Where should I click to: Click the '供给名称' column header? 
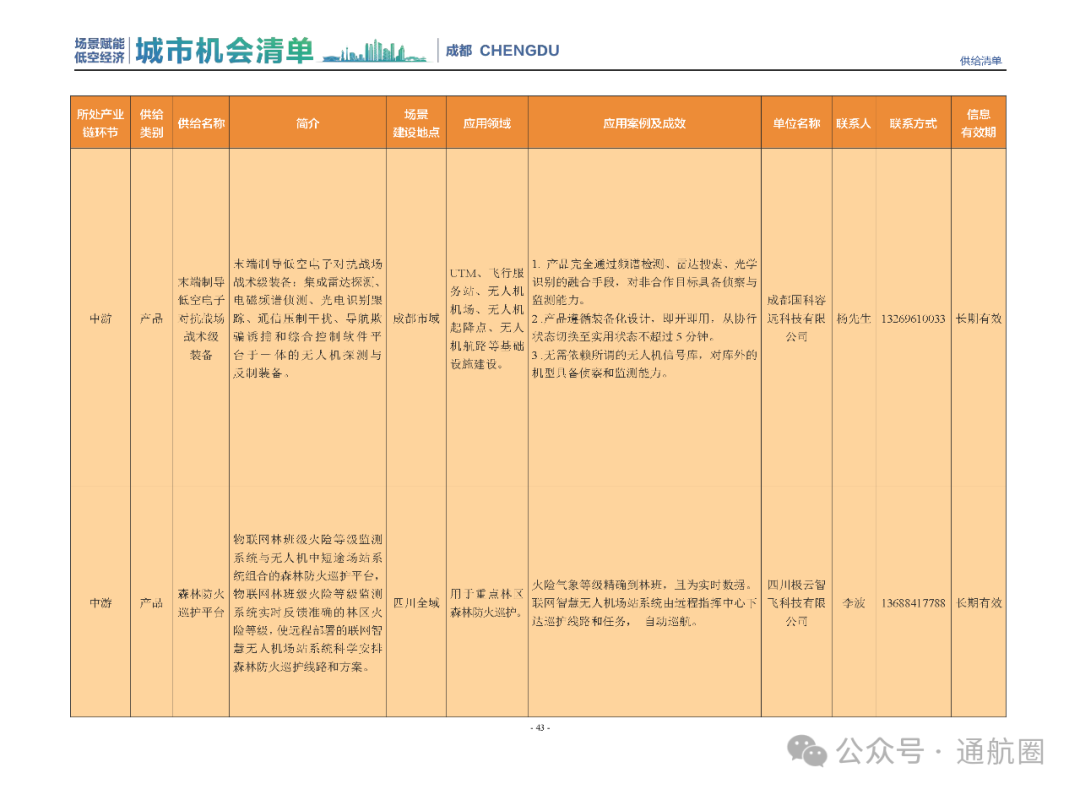pyautogui.click(x=201, y=123)
